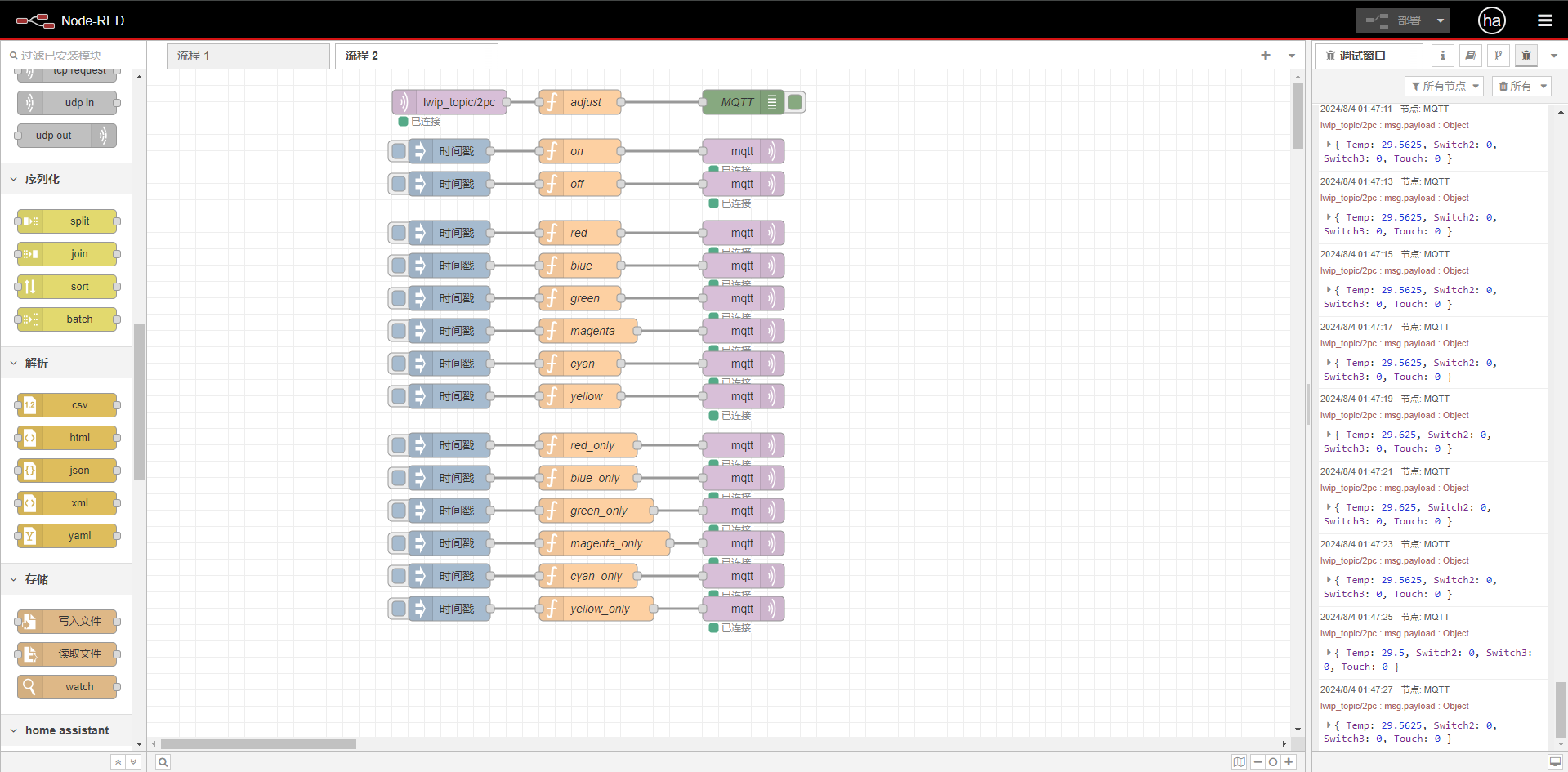Toggle the MQTT debug node output
The image size is (1568, 772).
[795, 102]
